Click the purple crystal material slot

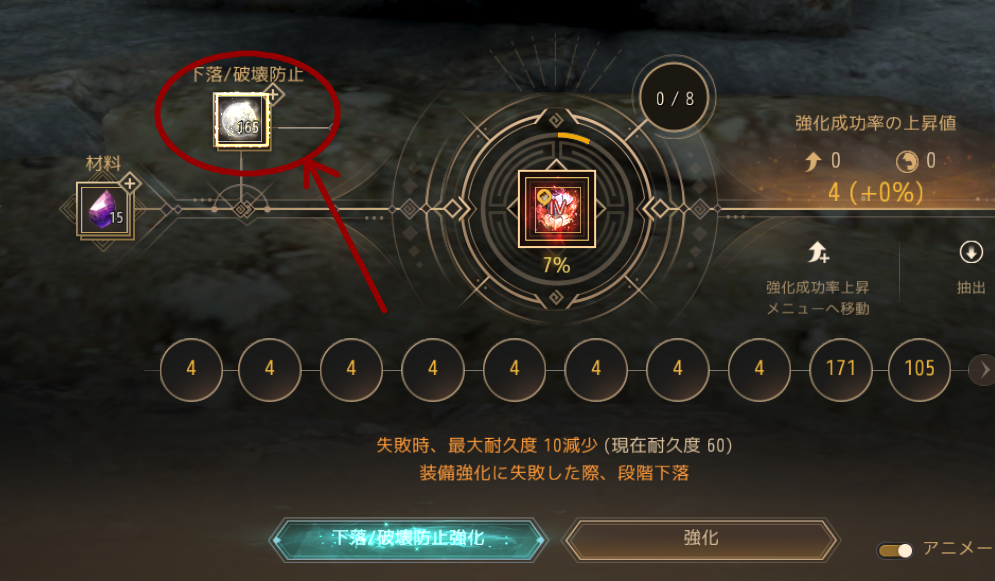pos(104,209)
